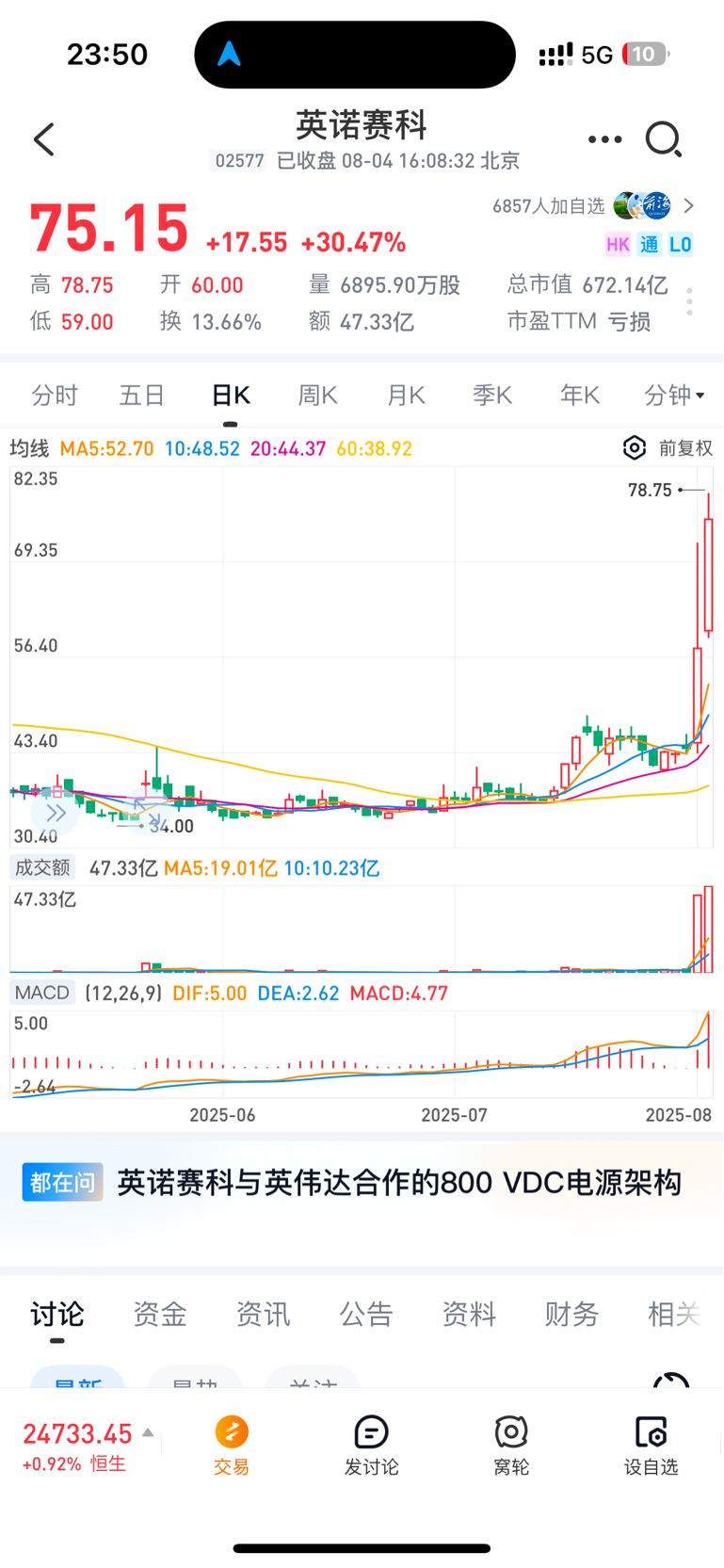This screenshot has width=724, height=1568.
Task: Tap the refresh icon in discussion section
Action: (671, 1381)
